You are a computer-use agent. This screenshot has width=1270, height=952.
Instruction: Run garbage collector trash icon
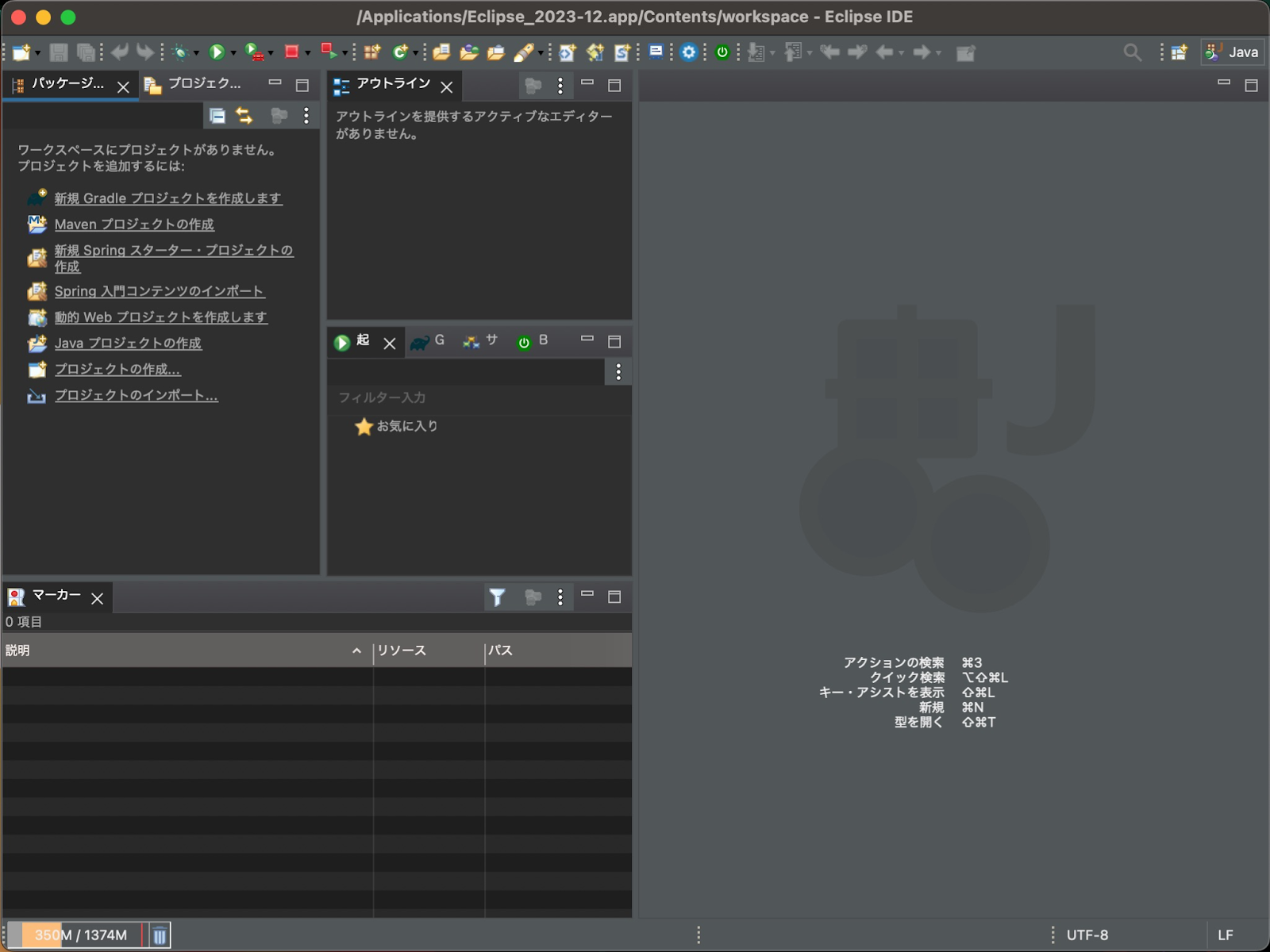tap(160, 935)
